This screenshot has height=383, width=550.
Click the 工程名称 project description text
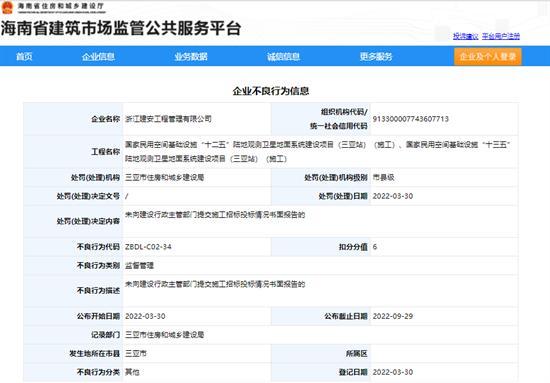coord(317,152)
